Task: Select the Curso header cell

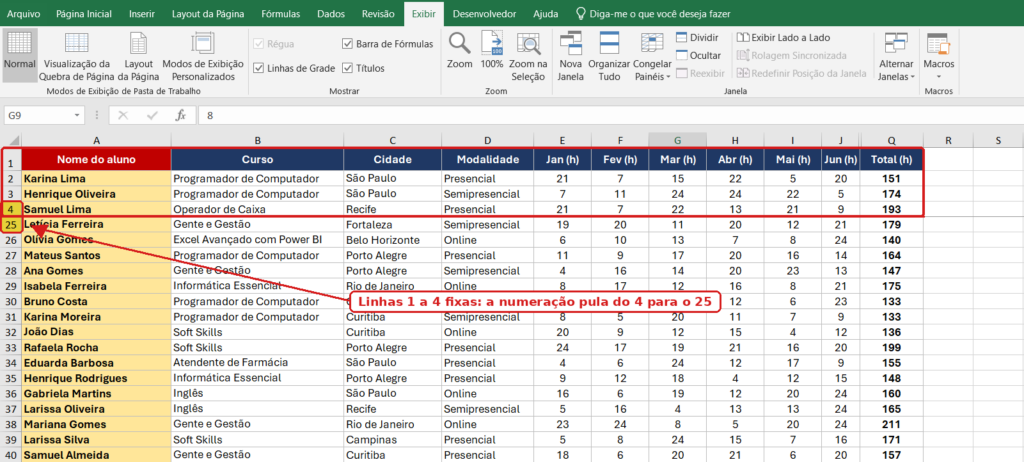Action: pos(257,159)
